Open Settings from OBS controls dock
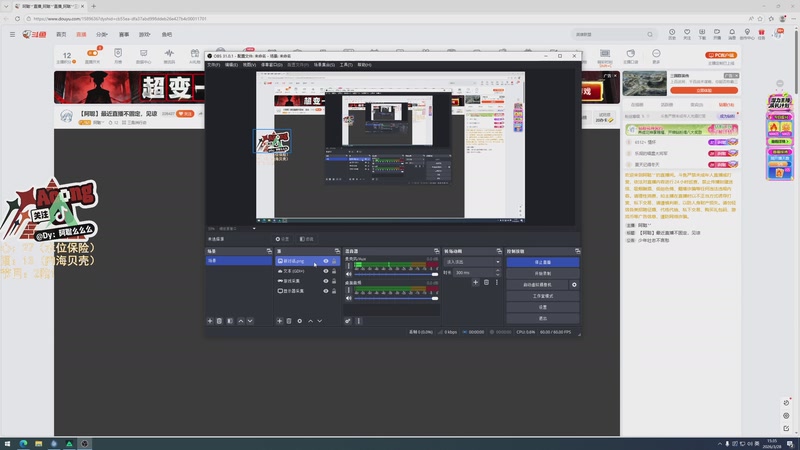Image resolution: width=800 pixels, height=450 pixels. click(542, 307)
